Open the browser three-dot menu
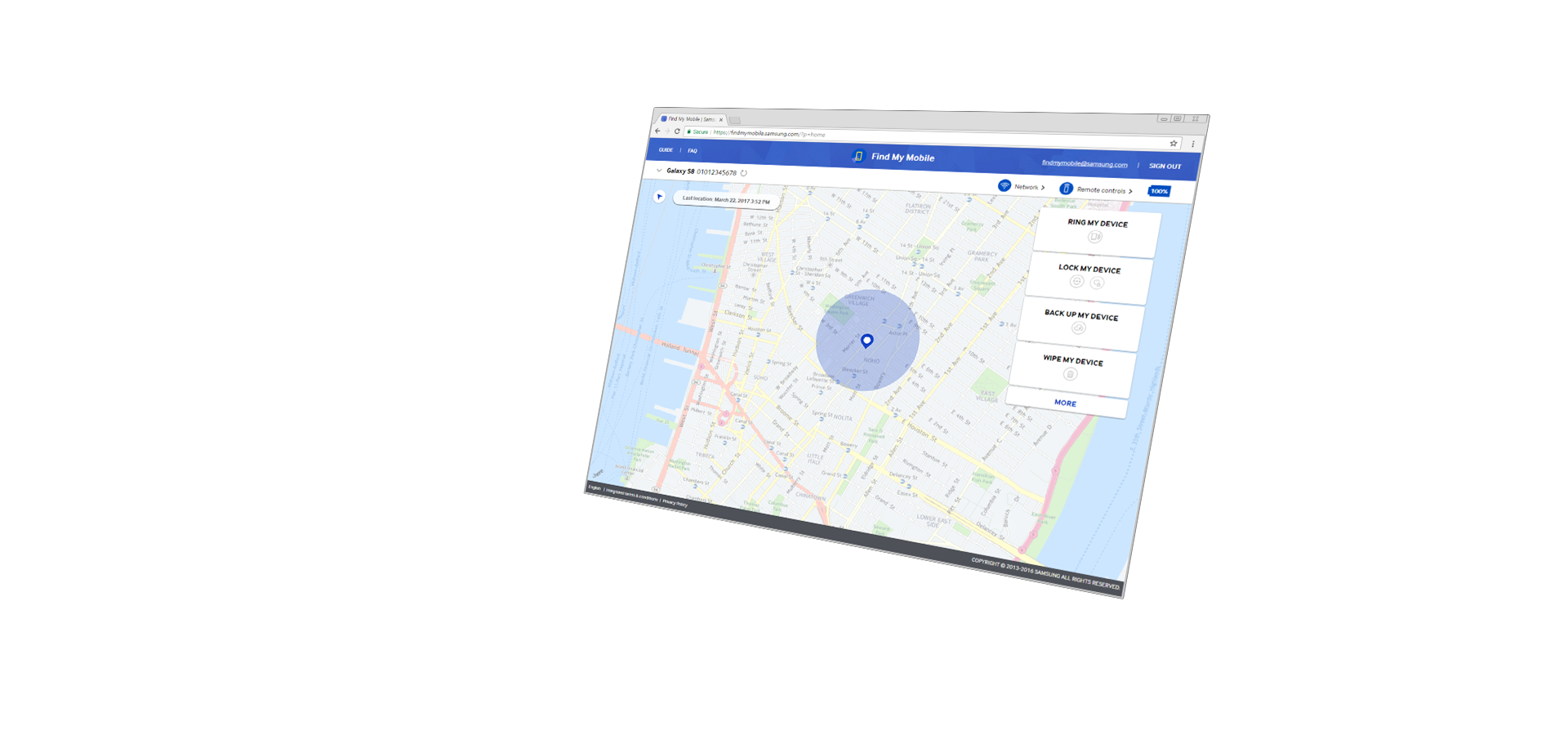The width and height of the screenshot is (1568, 735). tap(1192, 144)
